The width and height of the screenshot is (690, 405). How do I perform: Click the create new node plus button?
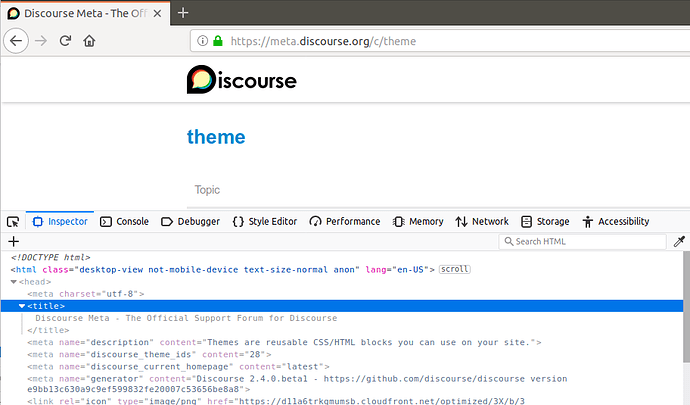click(14, 241)
